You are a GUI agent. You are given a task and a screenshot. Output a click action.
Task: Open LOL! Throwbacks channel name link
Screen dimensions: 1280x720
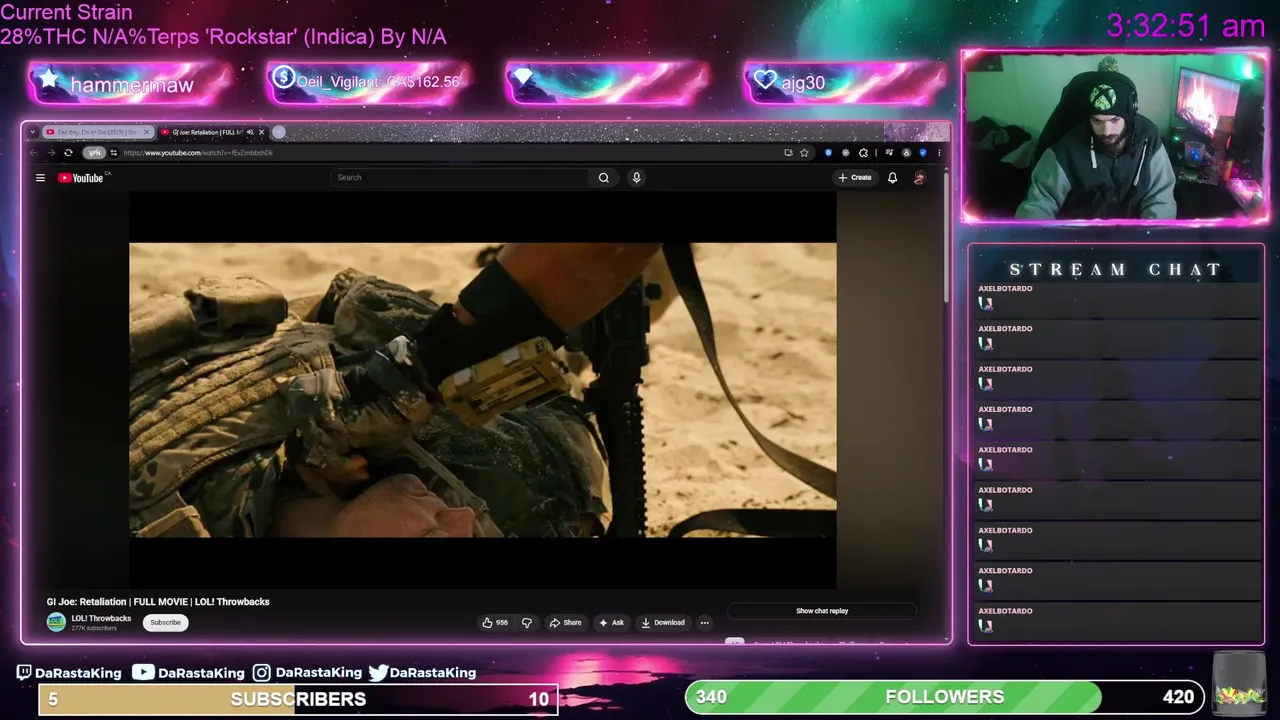[x=101, y=618]
